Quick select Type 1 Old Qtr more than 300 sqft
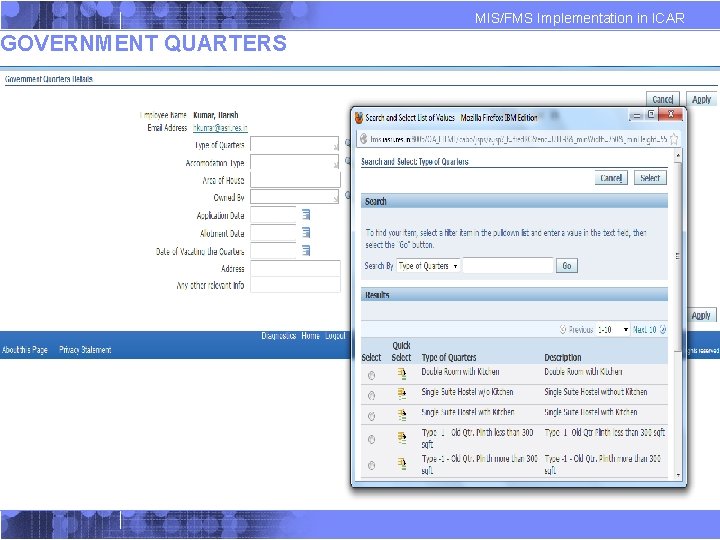 point(402,464)
